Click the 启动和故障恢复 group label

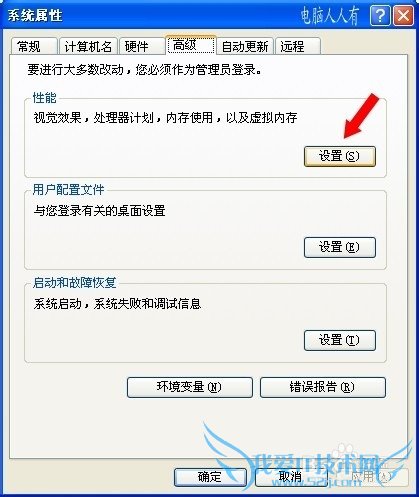75,283
